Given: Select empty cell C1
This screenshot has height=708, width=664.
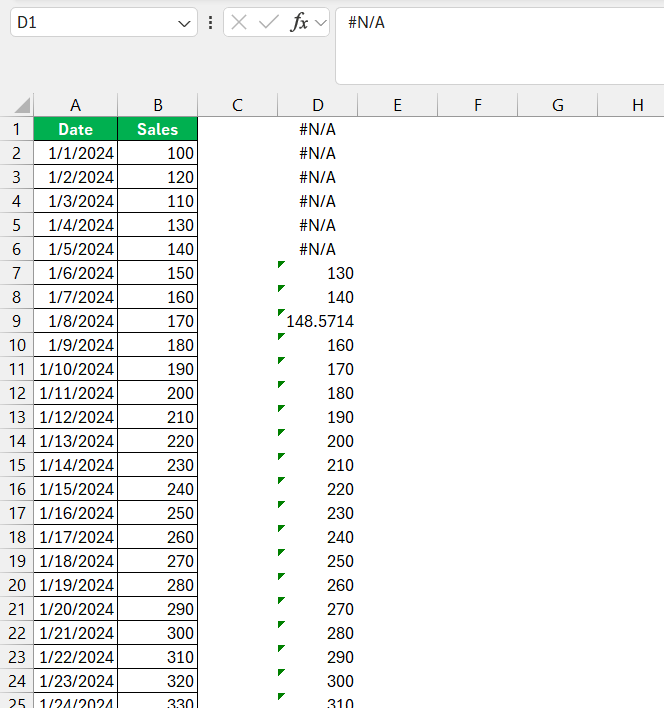Looking at the screenshot, I should click(x=237, y=129).
